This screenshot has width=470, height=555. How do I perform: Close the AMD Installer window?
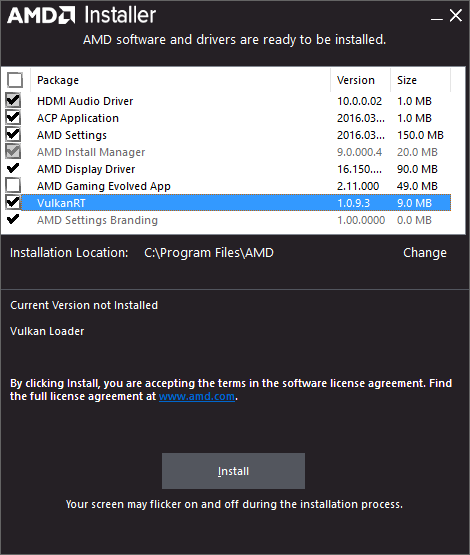[x=456, y=16]
